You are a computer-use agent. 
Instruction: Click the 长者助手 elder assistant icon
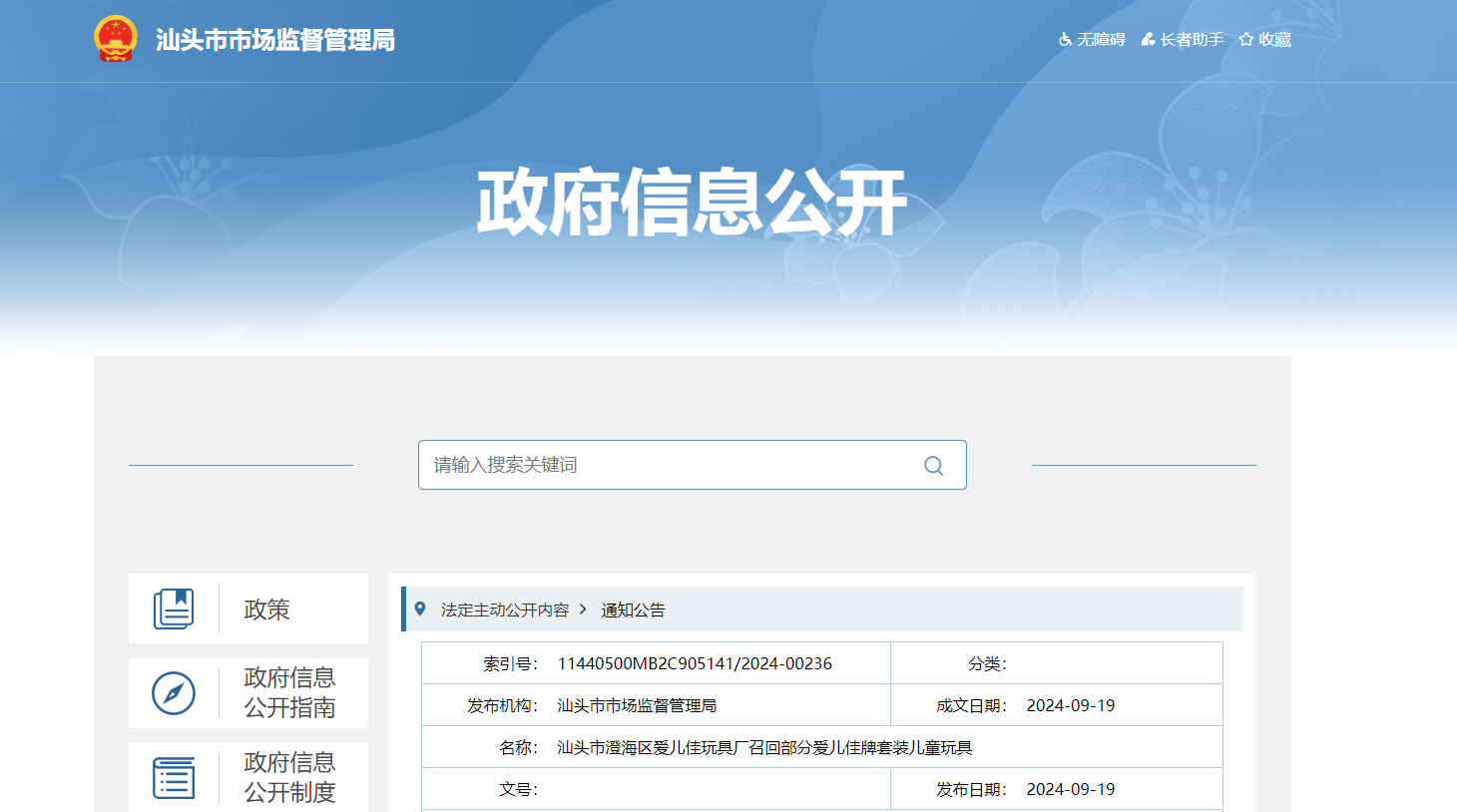coord(1148,40)
